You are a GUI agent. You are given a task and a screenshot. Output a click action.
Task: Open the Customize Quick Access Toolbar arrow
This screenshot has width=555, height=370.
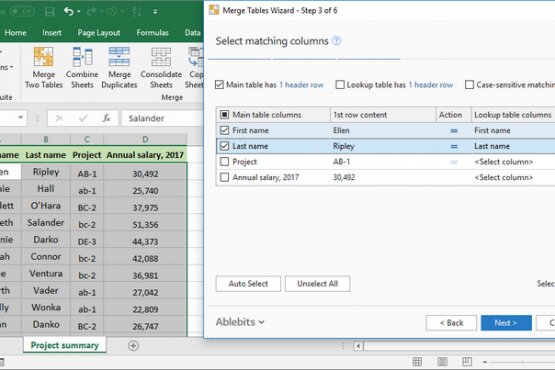coord(155,12)
